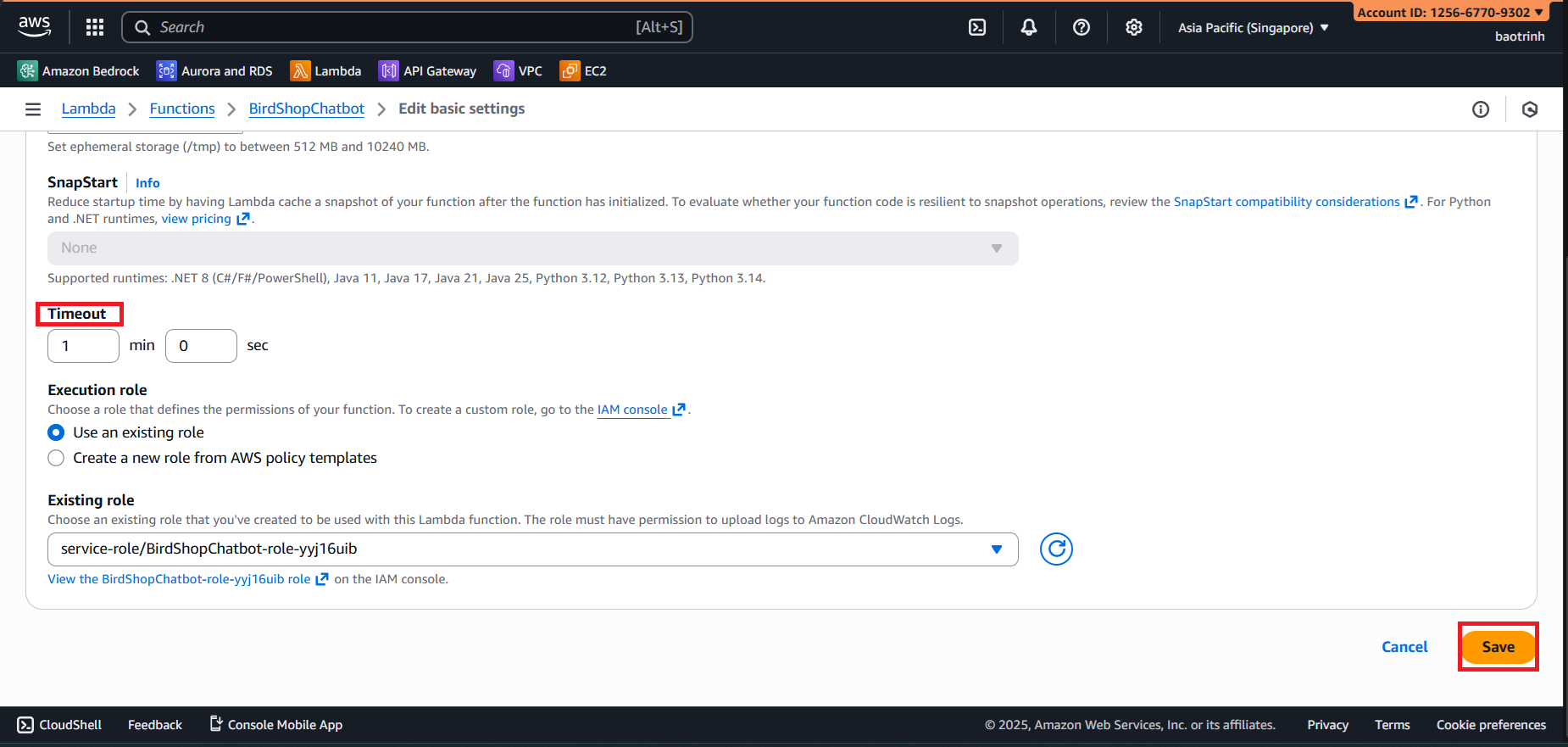
Task: Go to Lambda breadcrumb
Action: (88, 109)
